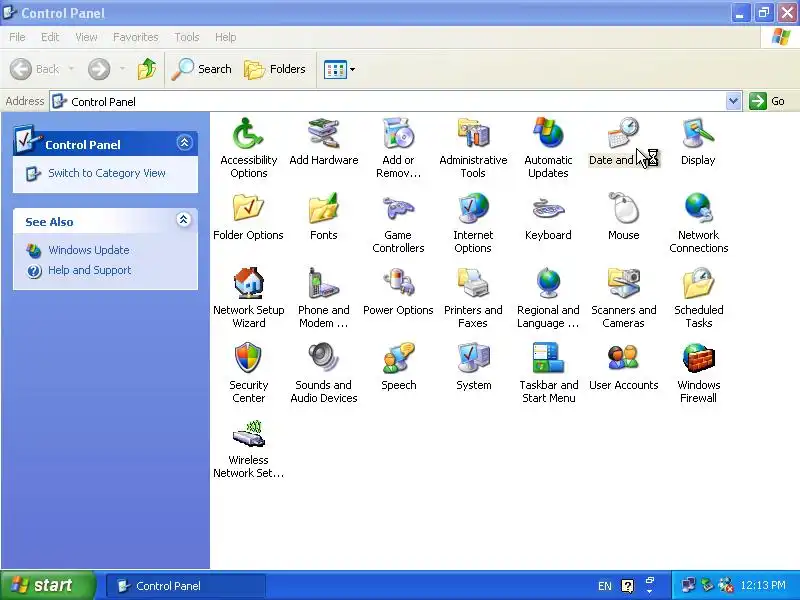
Task: Open Help and Support link
Action: coord(90,270)
